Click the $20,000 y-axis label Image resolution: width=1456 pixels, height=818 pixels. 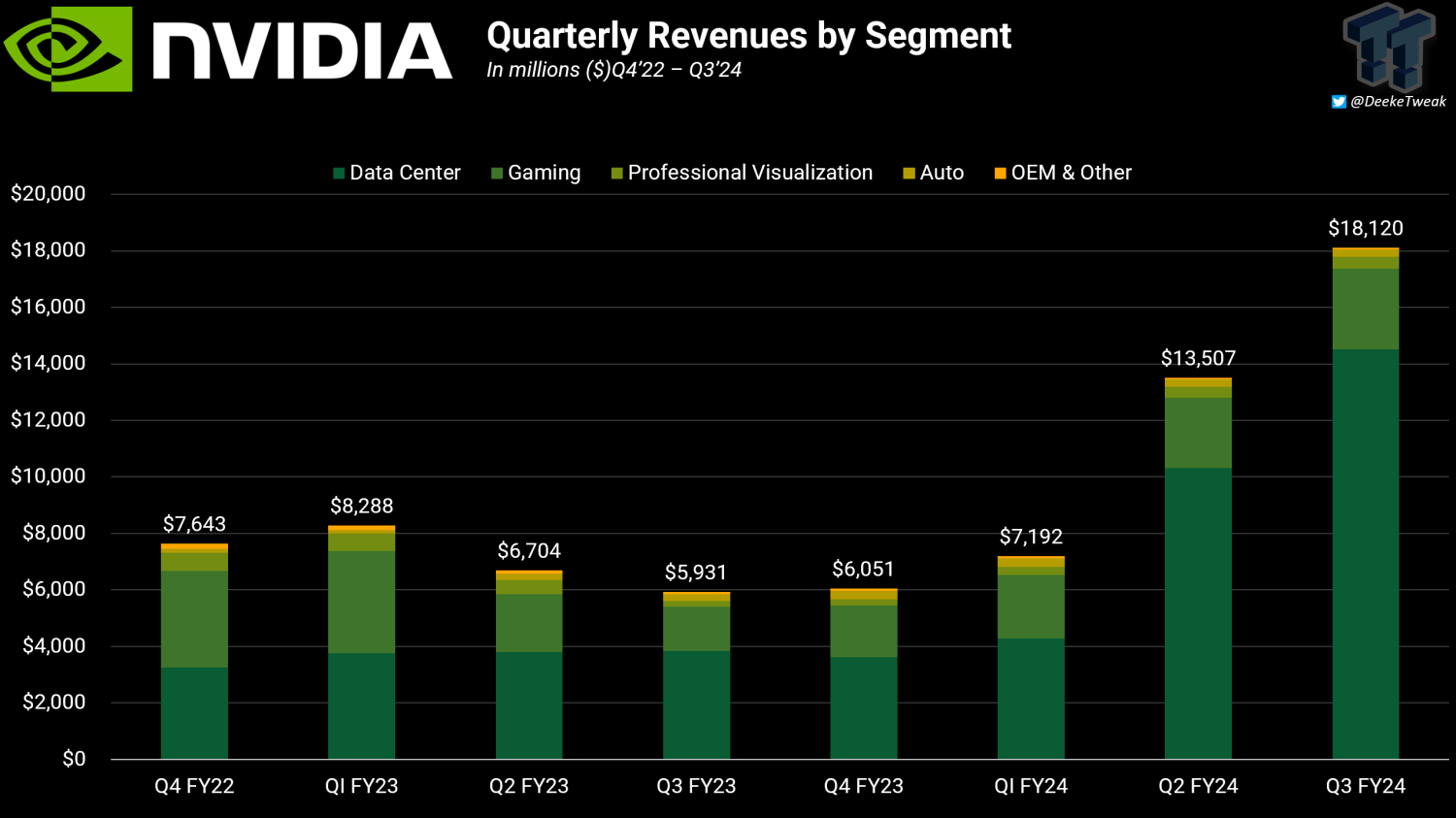coord(49,194)
